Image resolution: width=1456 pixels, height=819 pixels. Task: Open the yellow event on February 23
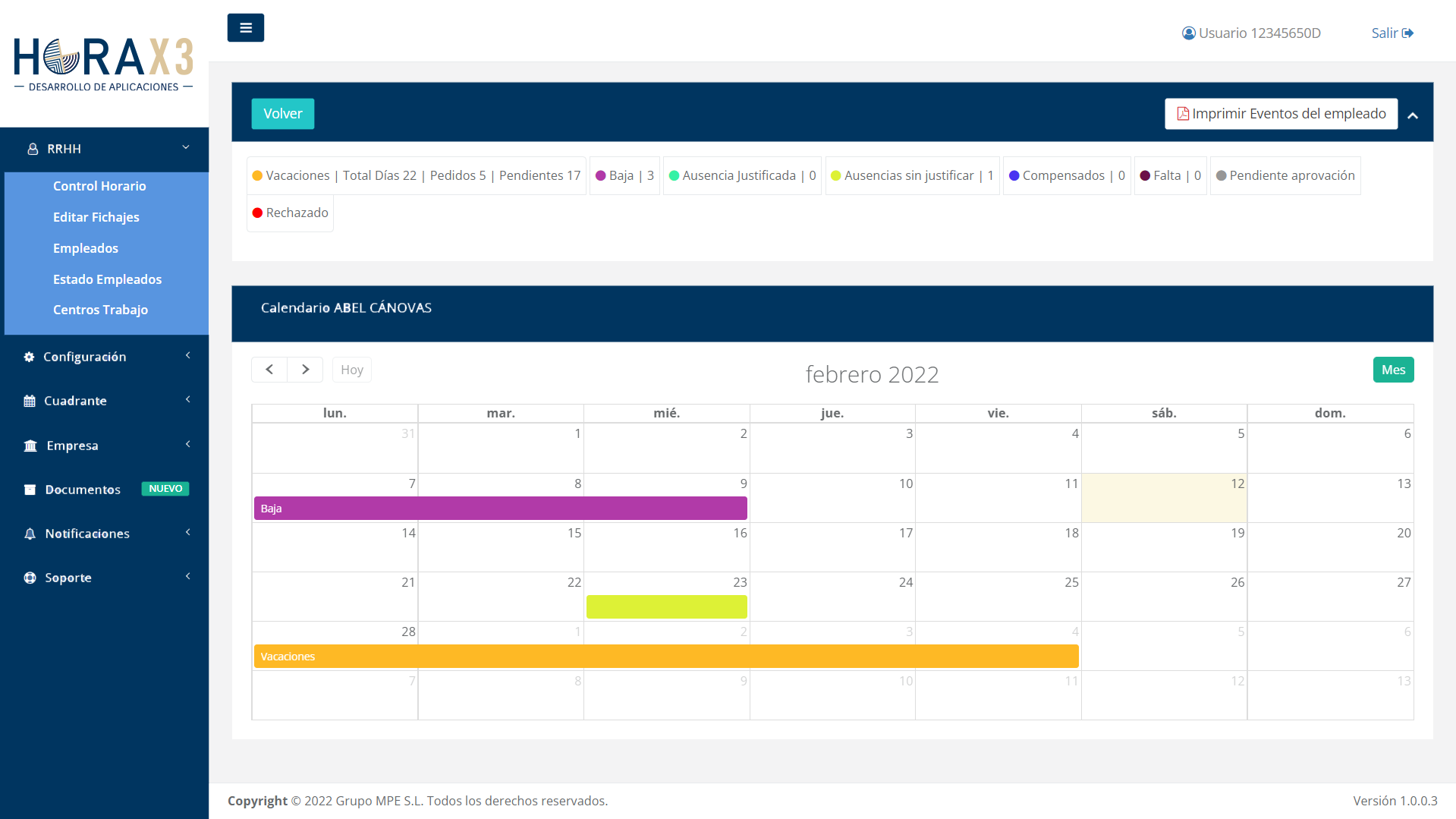(666, 606)
